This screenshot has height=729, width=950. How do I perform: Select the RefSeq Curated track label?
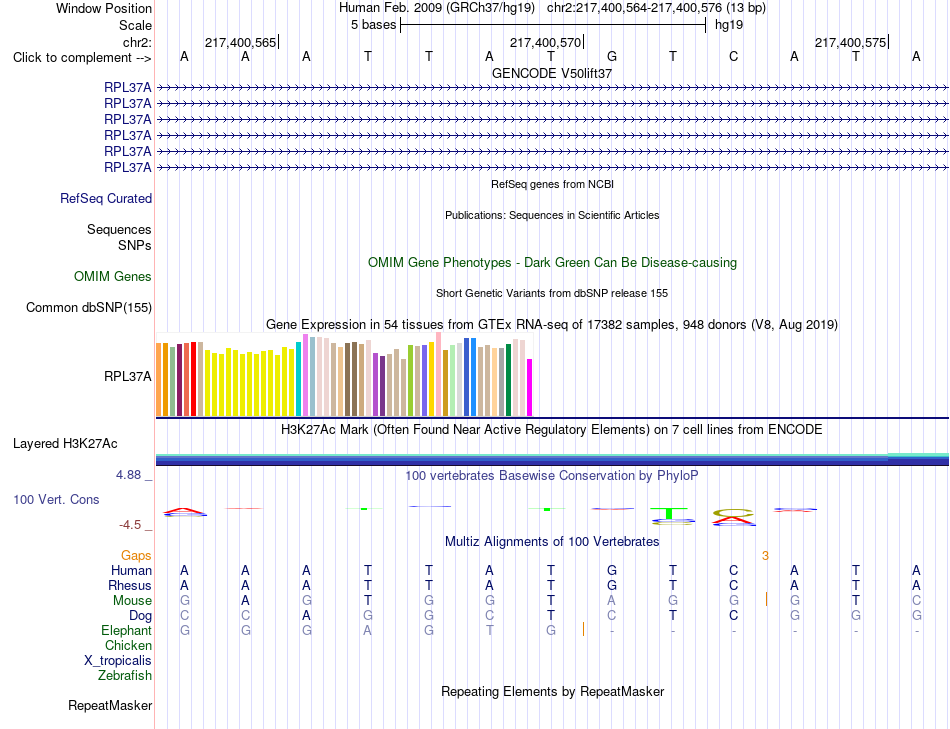click(106, 198)
